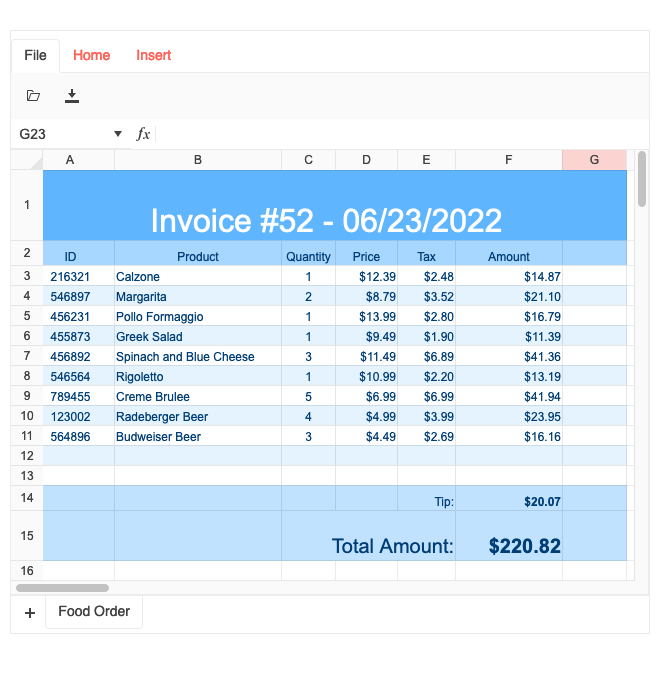The image size is (660, 694).
Task: Add a new sheet with plus icon
Action: [30, 613]
